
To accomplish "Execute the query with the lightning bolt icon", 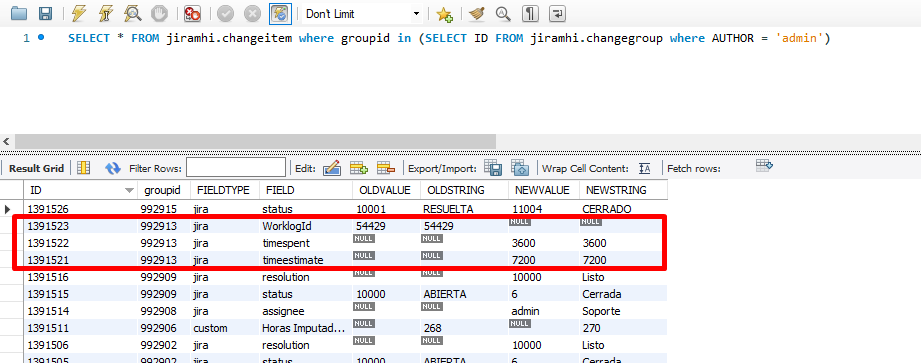I will tap(79, 13).
